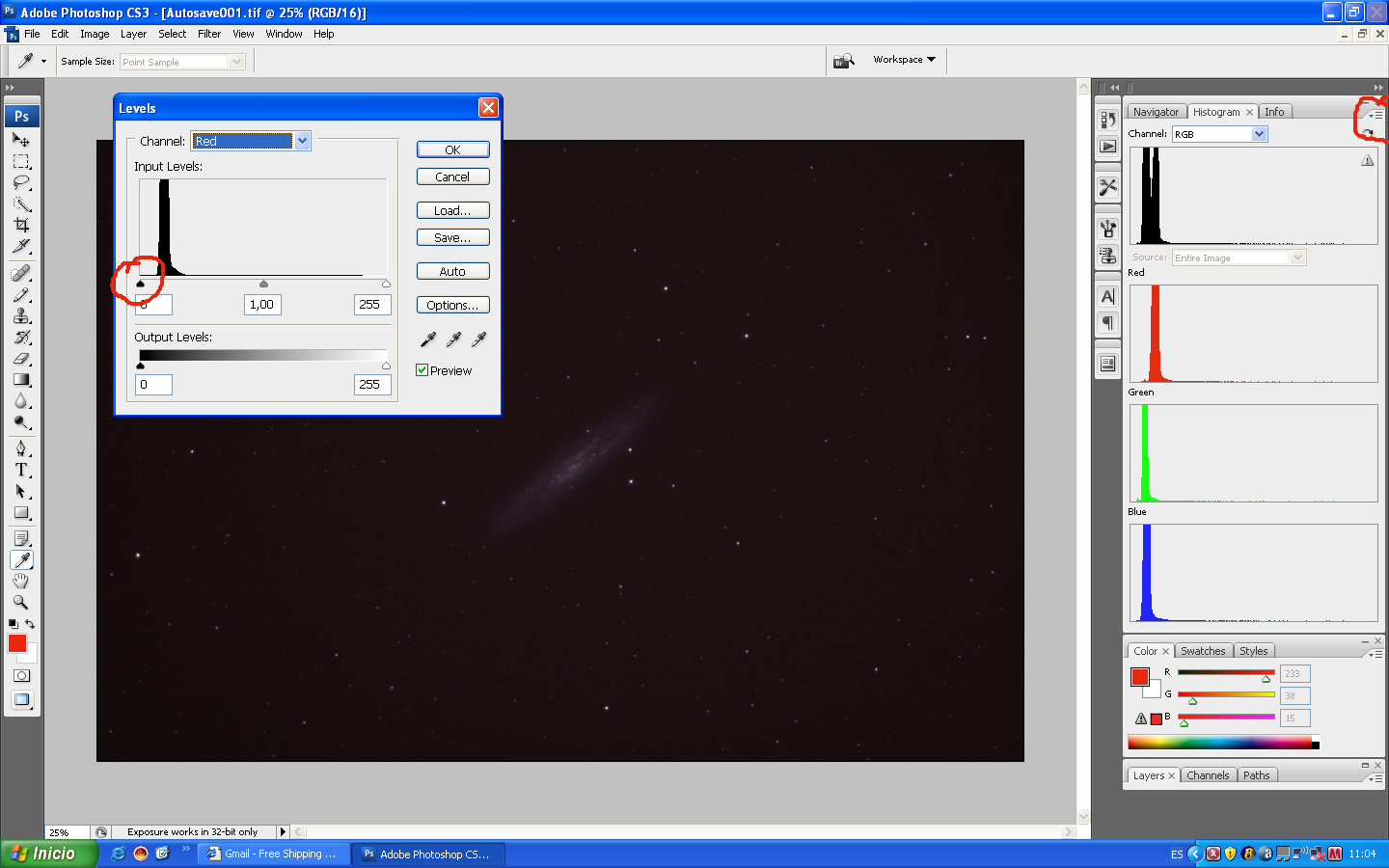Select the Blur tool

(x=21, y=401)
